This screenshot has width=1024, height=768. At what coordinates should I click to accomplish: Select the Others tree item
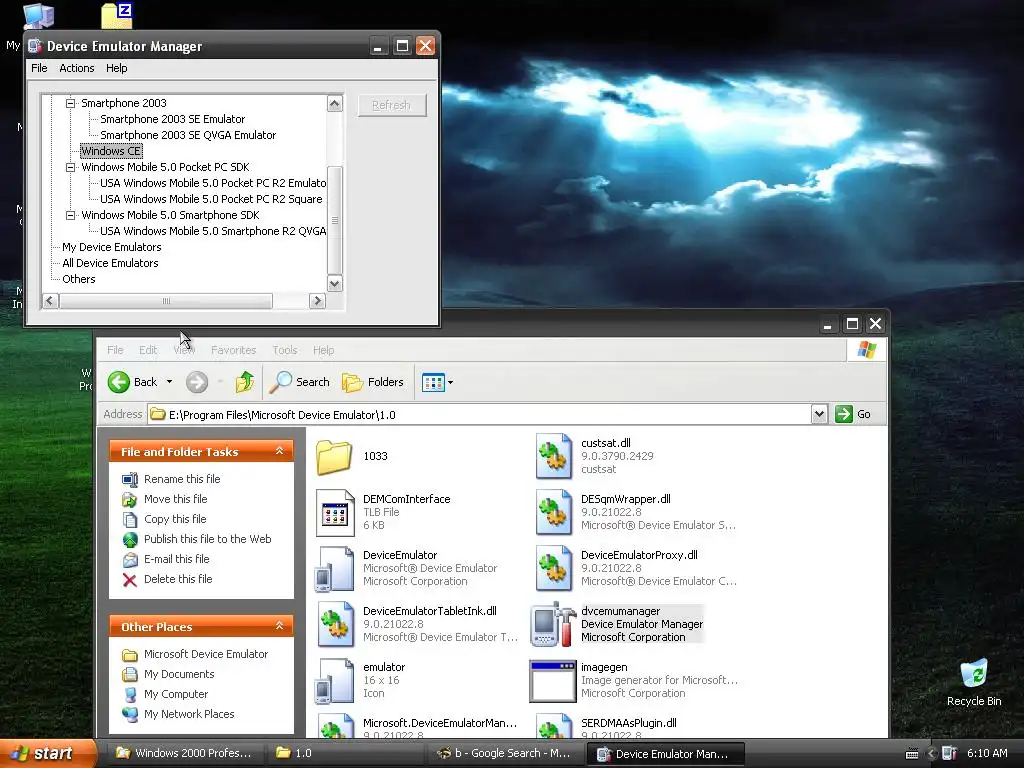[x=79, y=280]
